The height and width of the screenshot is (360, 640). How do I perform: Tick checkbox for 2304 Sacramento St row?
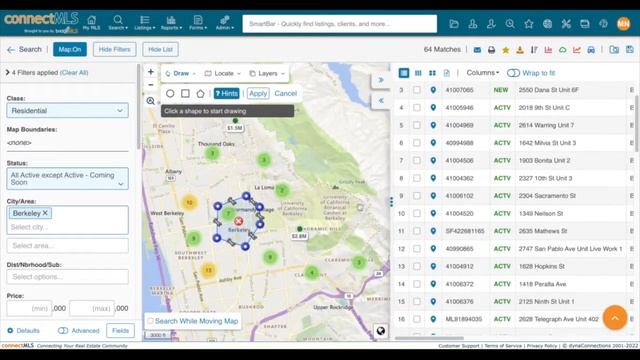pos(417,196)
